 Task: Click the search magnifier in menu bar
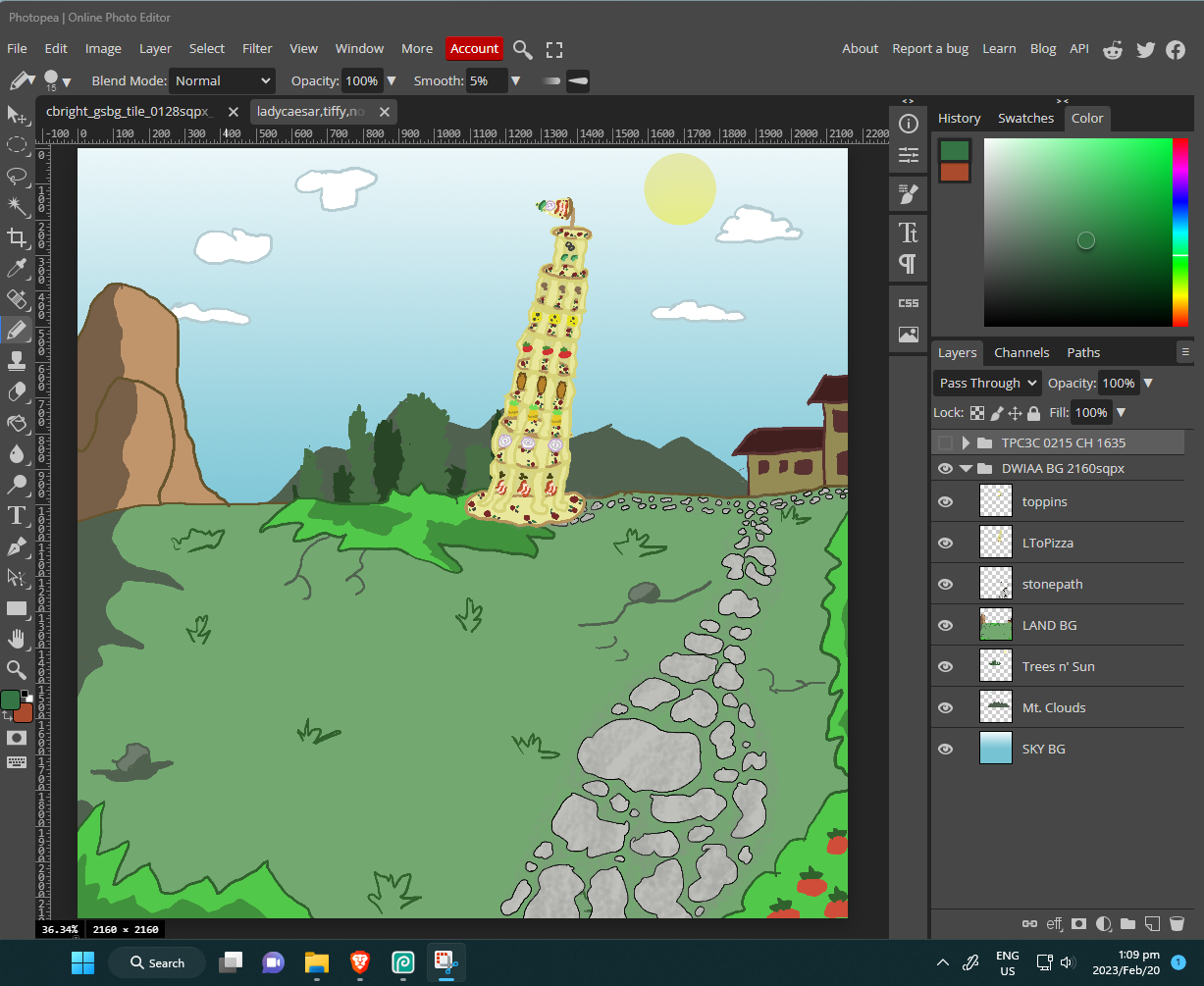(523, 49)
